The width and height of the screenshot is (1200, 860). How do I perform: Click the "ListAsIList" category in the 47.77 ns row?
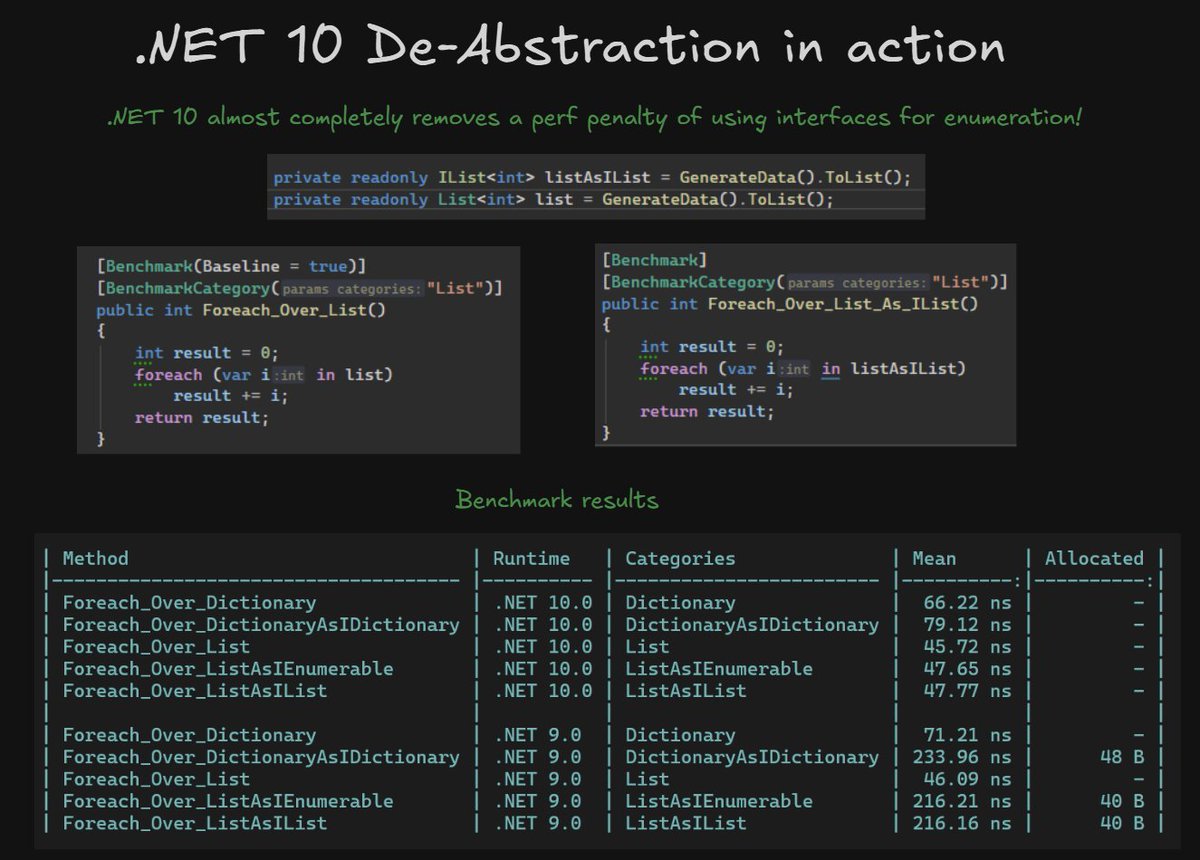(686, 691)
